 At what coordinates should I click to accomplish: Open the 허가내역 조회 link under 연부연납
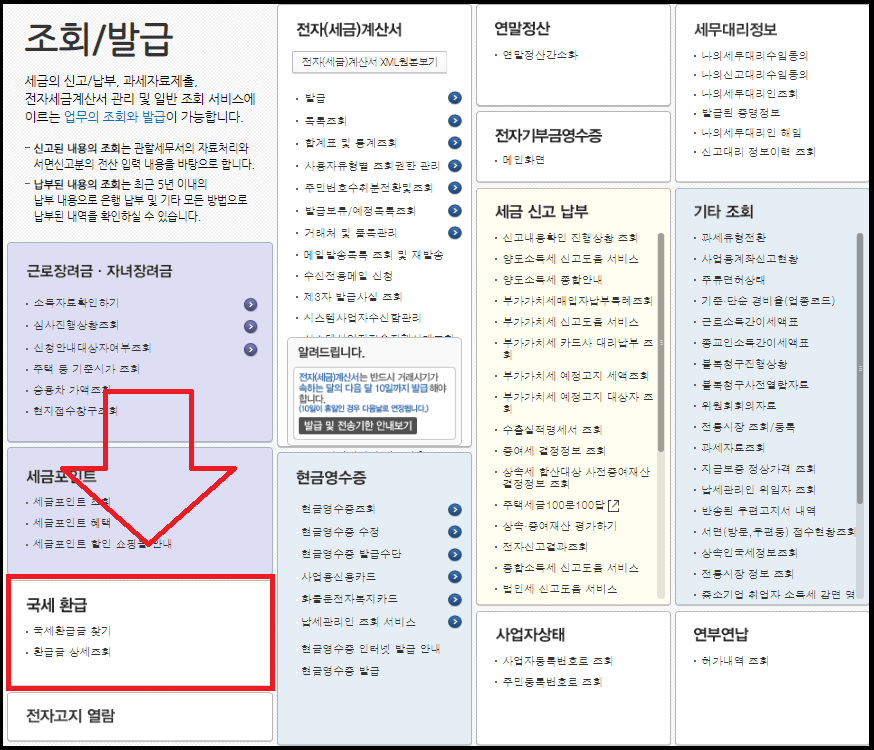(735, 661)
